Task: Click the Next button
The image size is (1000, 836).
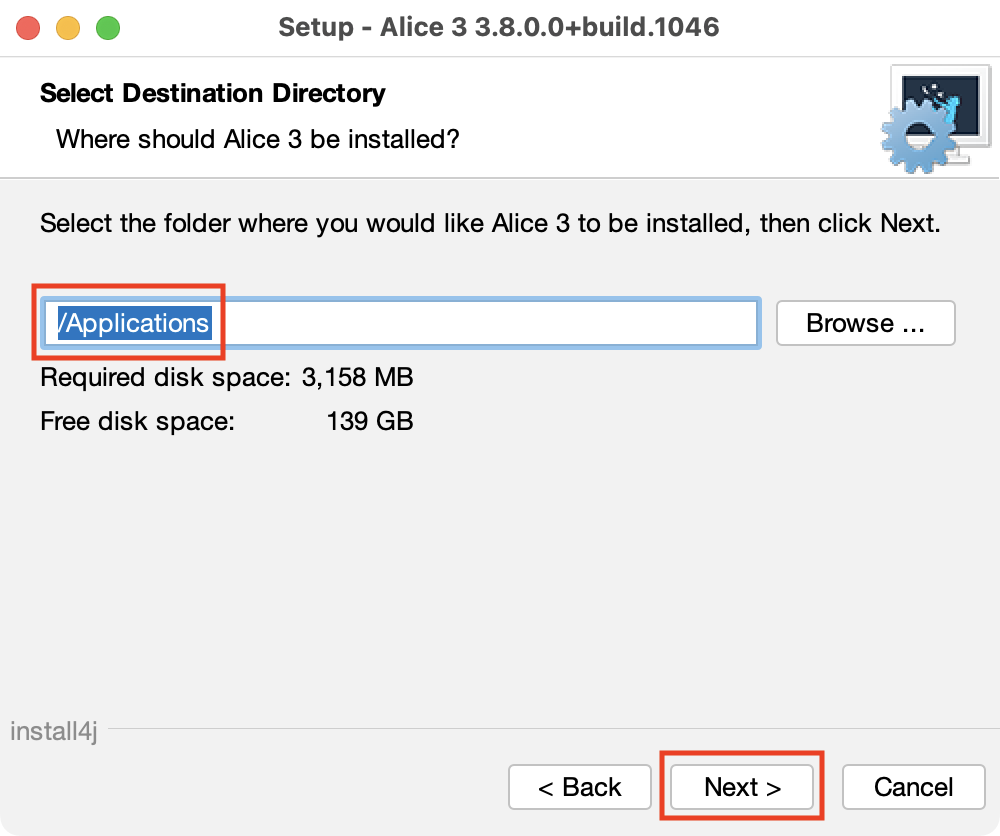Action: coord(742,787)
